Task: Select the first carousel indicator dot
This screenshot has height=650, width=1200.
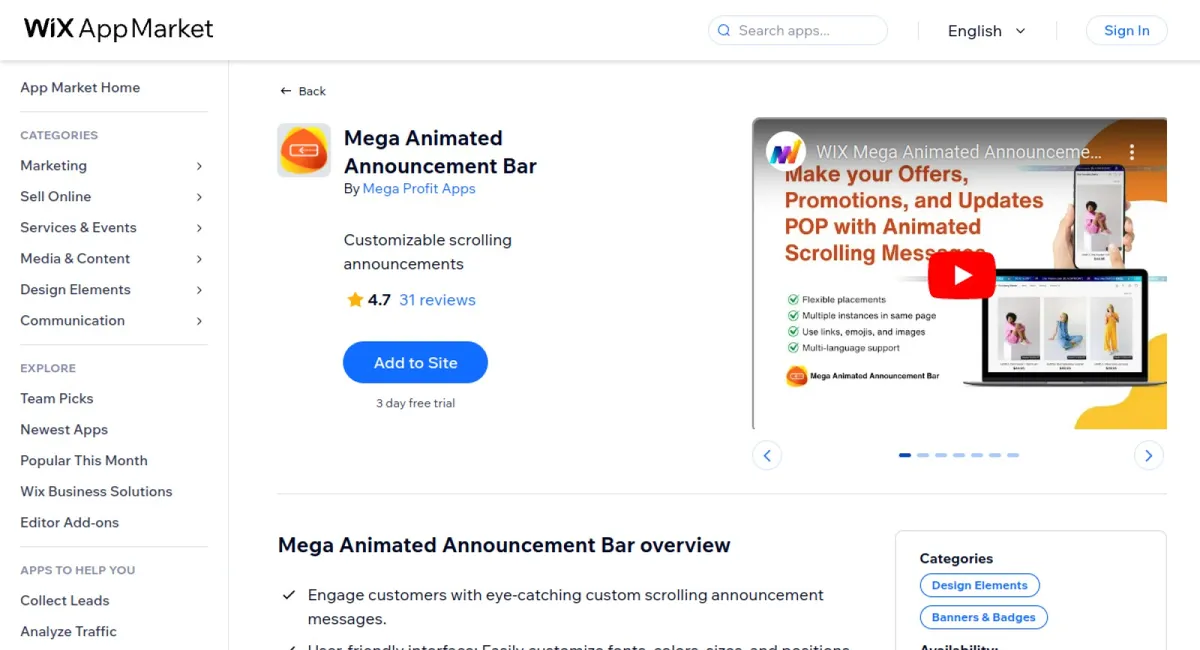Action: [x=905, y=455]
